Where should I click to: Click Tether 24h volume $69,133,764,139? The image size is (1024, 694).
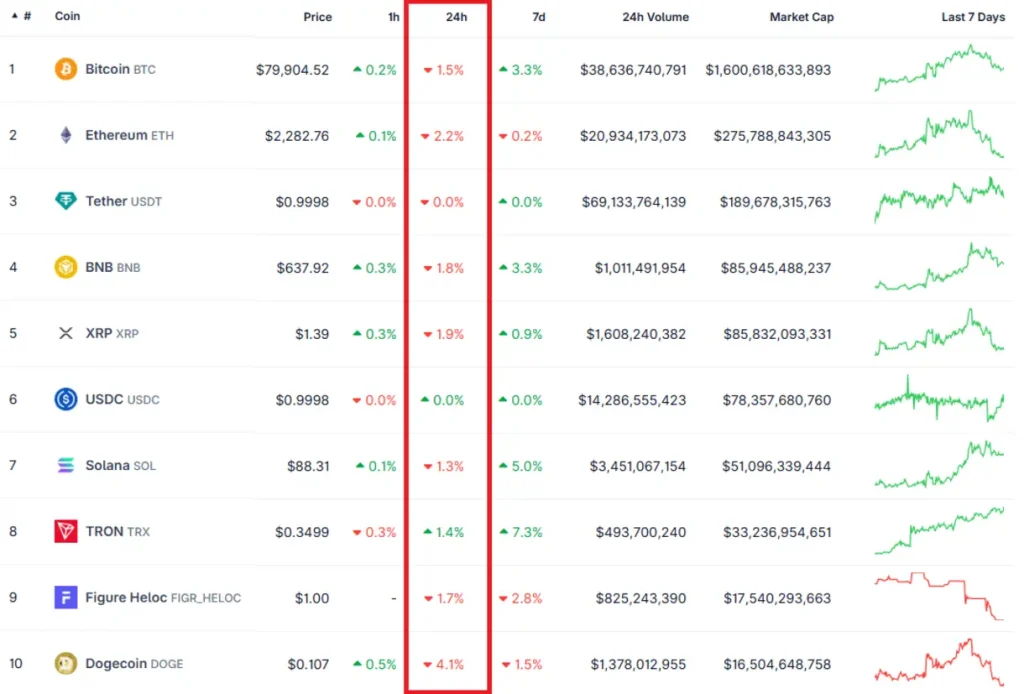pyautogui.click(x=633, y=202)
